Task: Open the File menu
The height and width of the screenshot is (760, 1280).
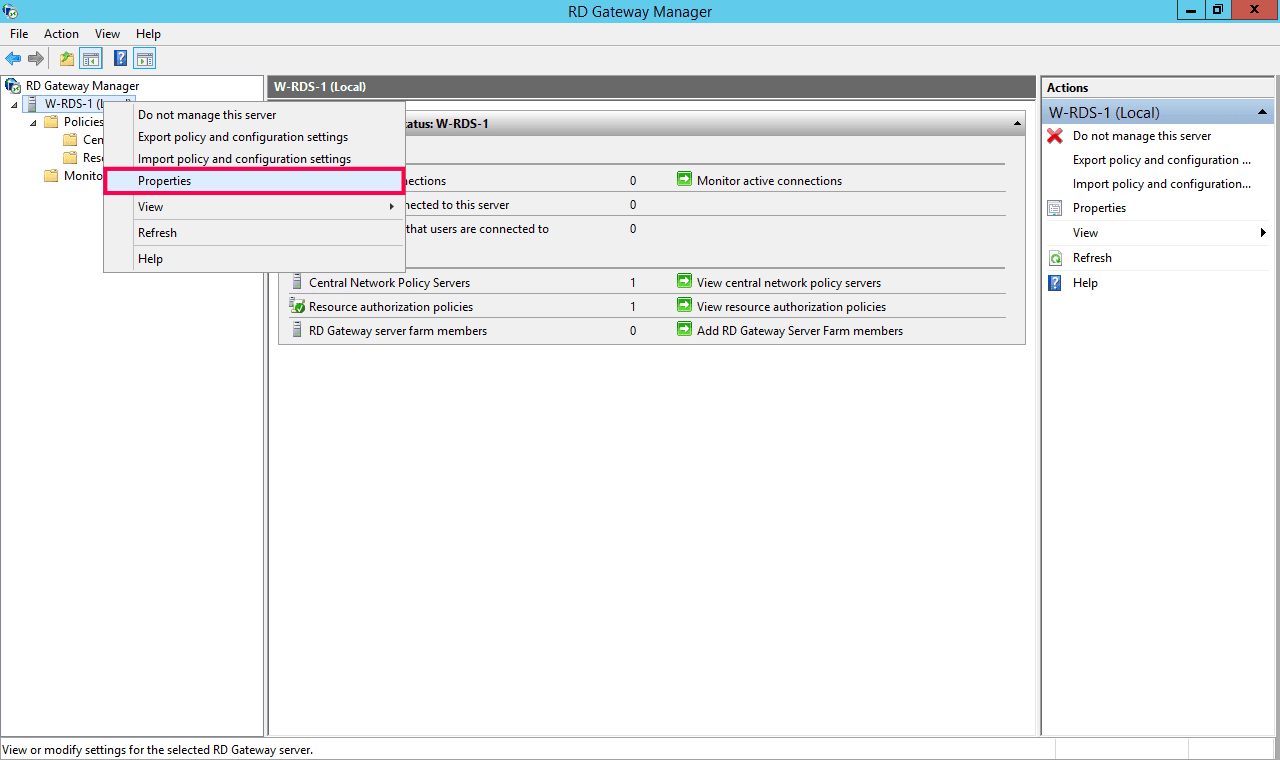Action: (19, 34)
